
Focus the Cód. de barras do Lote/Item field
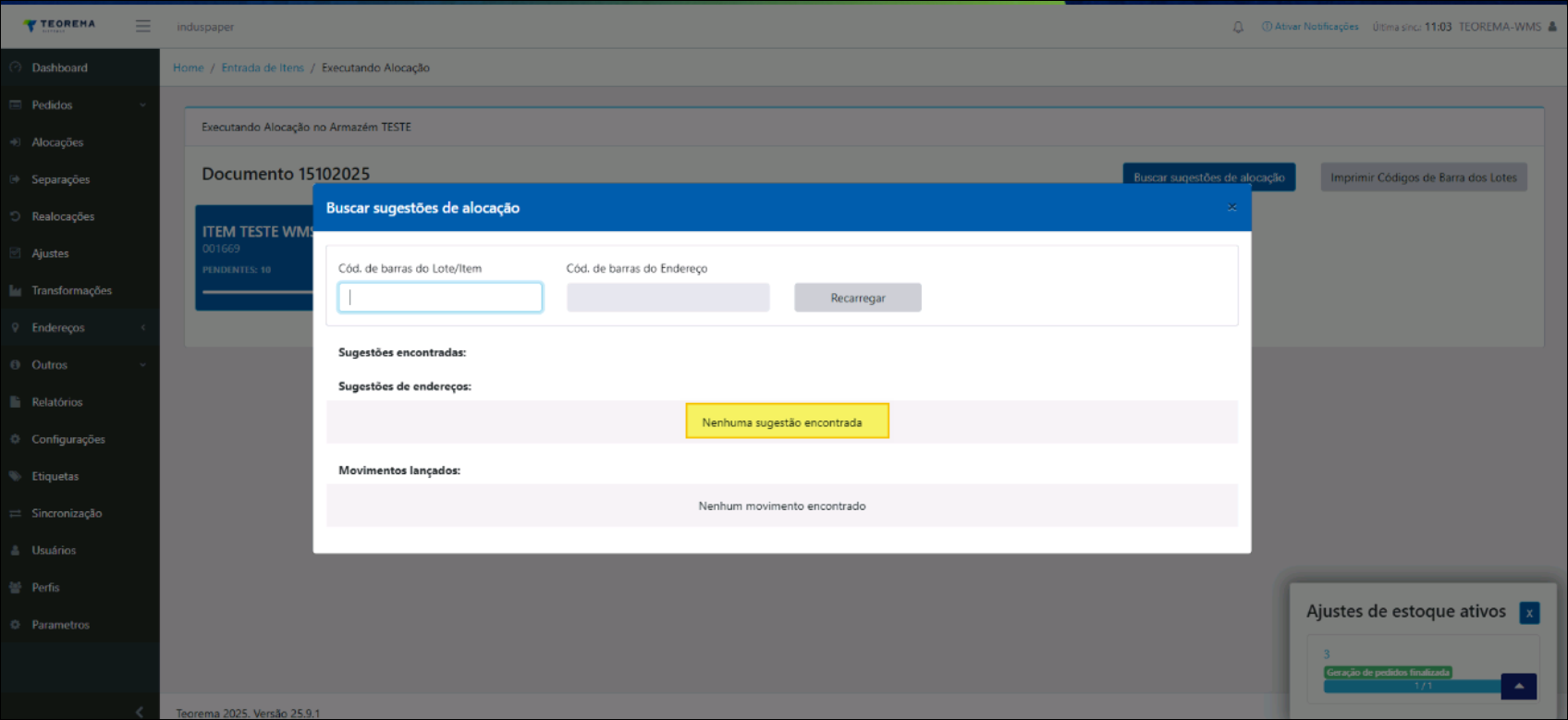[x=440, y=298]
